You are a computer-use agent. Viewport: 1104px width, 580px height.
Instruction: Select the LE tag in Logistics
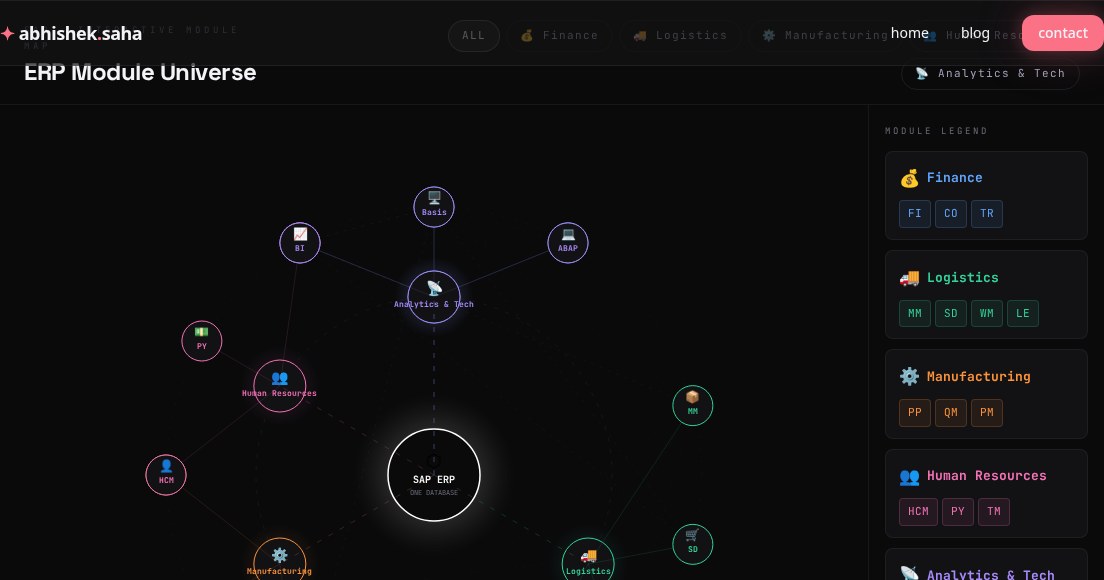[1022, 313]
